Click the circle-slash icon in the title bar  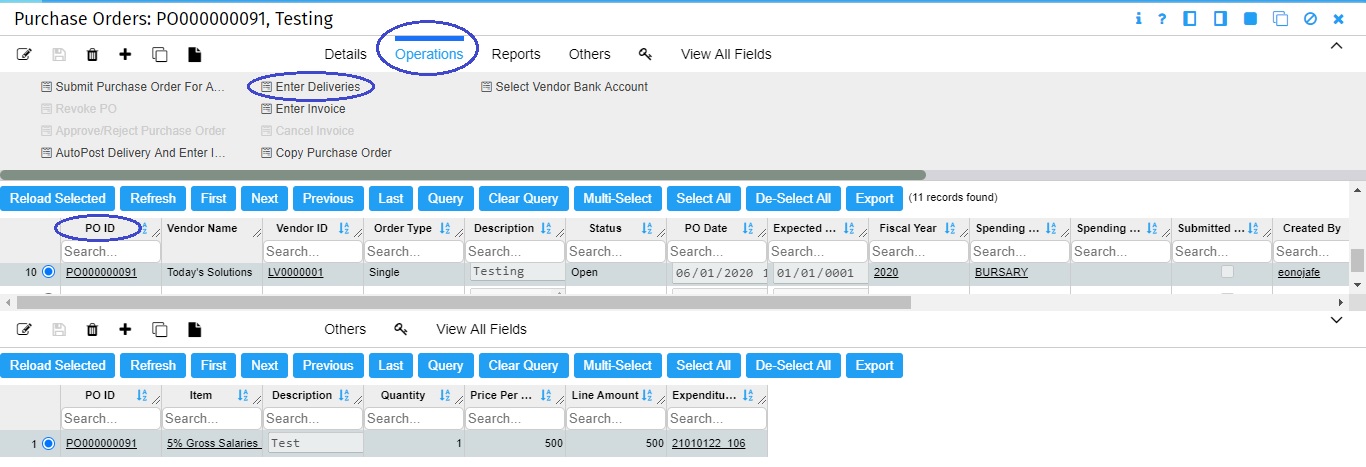pyautogui.click(x=1310, y=19)
